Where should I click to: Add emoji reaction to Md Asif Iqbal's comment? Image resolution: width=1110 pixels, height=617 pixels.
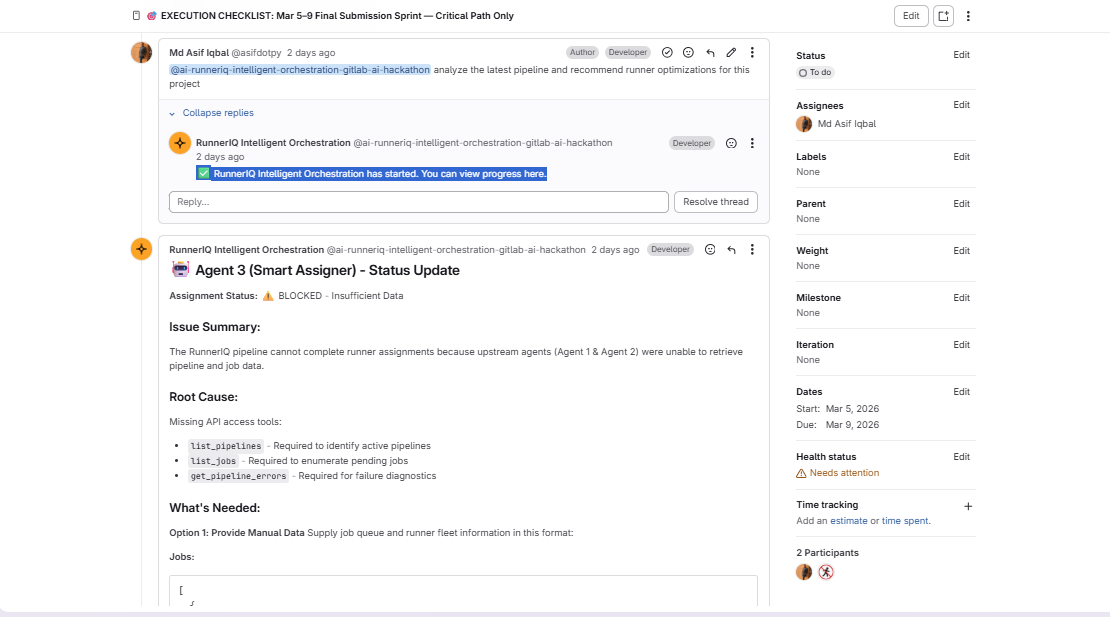[688, 52]
